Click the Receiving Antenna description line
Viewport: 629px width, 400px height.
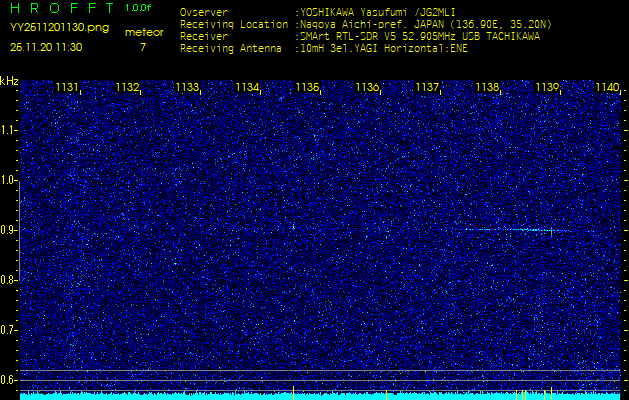[x=324, y=49]
